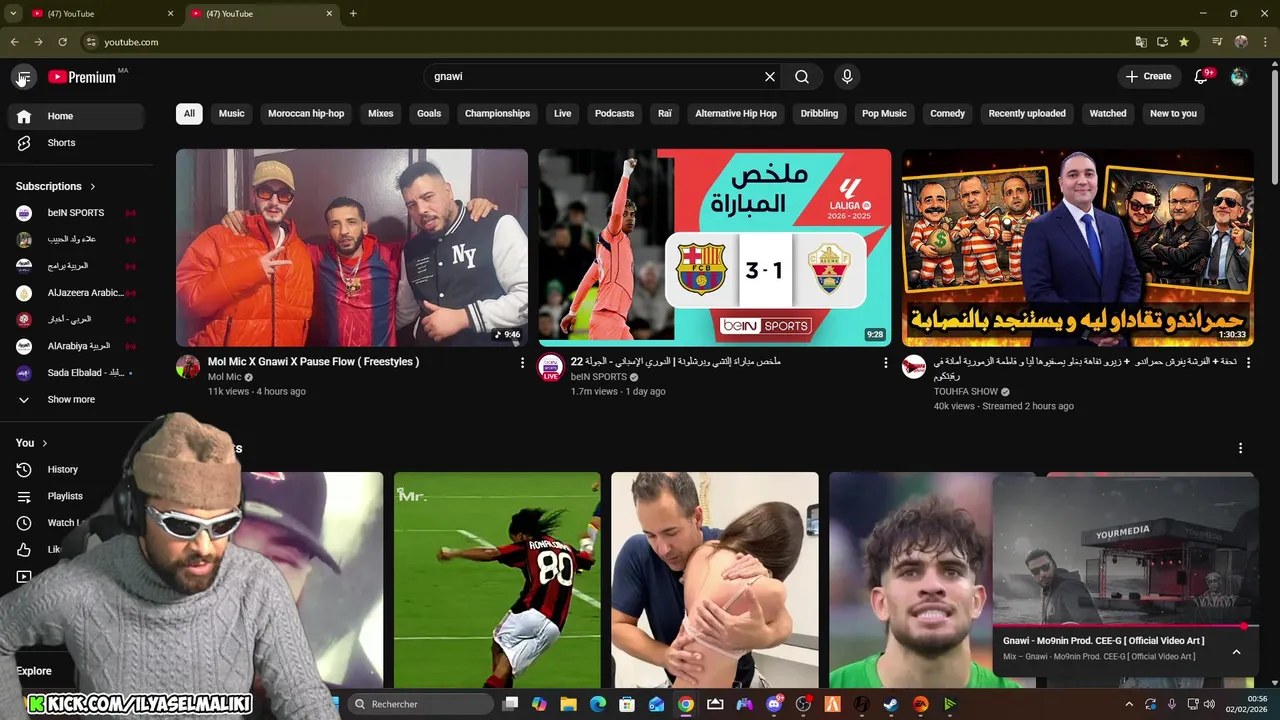Click the translate page icon

[x=1141, y=42]
